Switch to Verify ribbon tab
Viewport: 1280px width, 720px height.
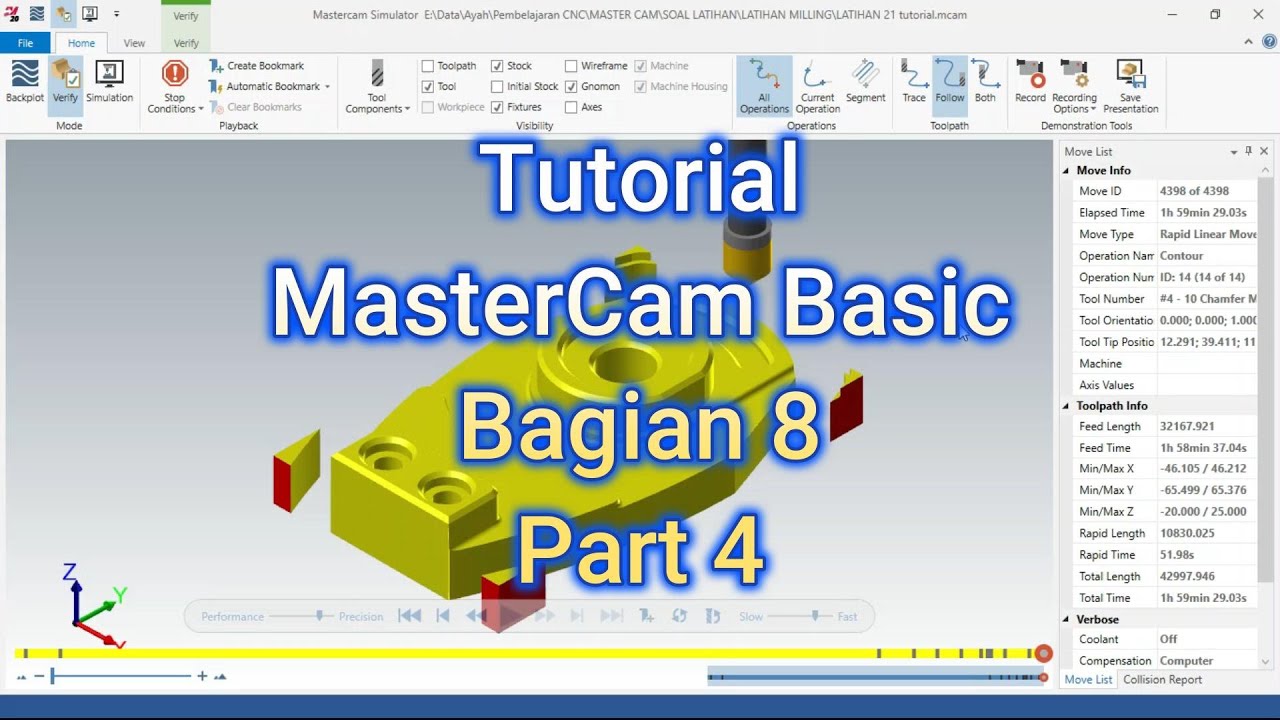pos(186,43)
